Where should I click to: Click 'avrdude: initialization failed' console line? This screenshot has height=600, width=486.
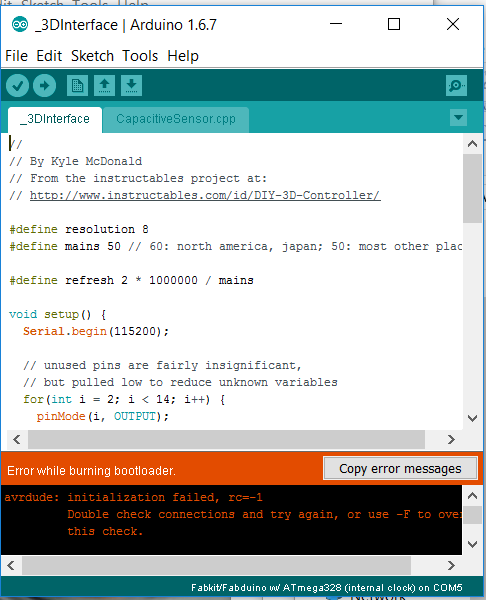click(x=134, y=497)
